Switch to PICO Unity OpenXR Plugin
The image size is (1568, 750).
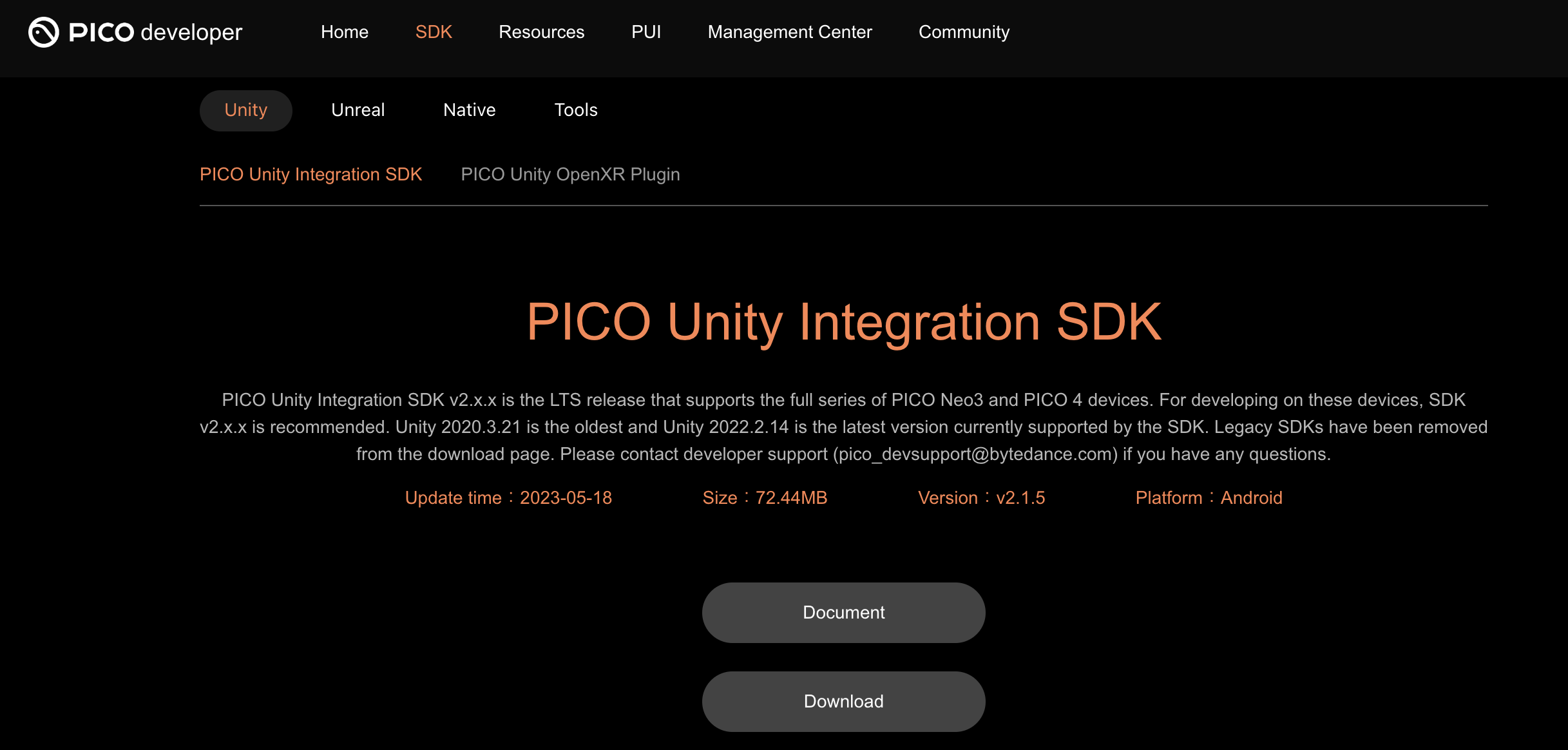570,174
